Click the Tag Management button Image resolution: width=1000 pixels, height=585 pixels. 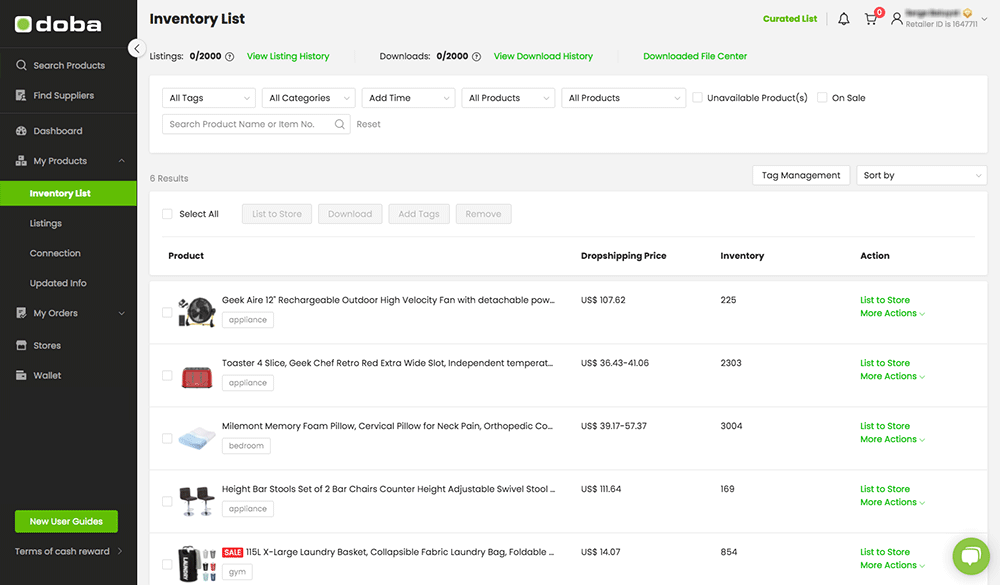(x=801, y=175)
